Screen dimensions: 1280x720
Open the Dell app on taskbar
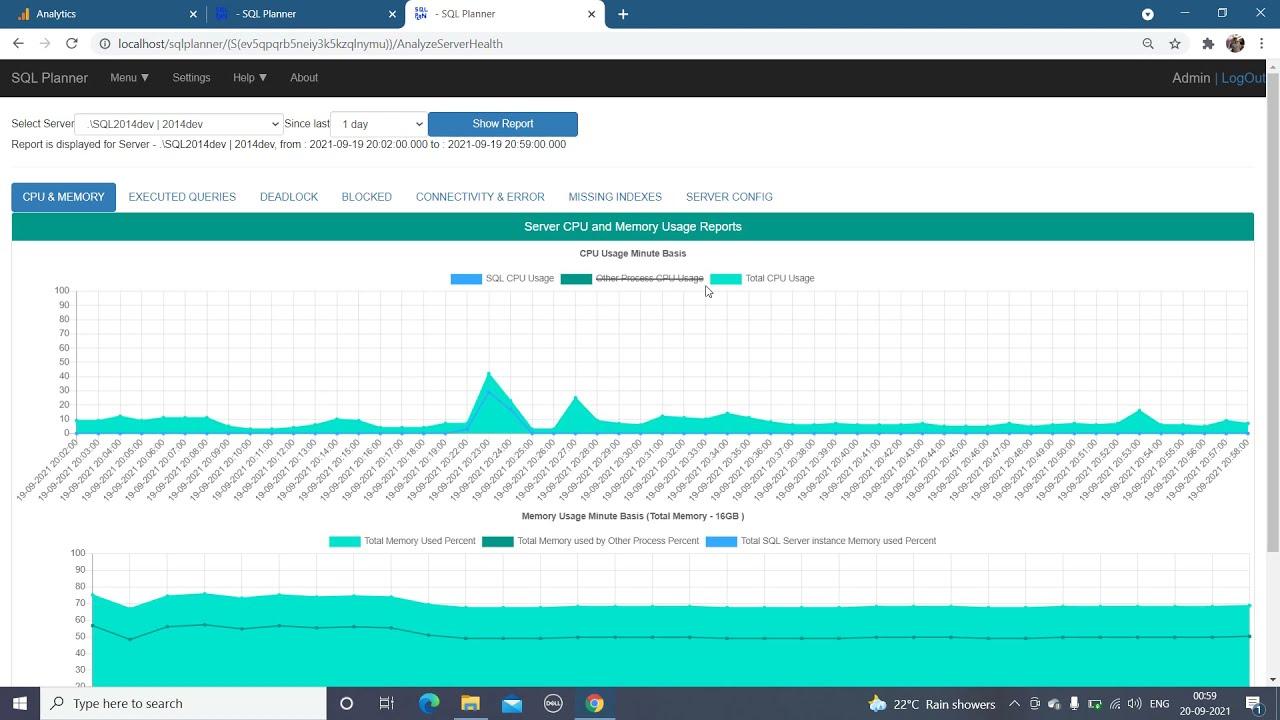pyautogui.click(x=553, y=704)
